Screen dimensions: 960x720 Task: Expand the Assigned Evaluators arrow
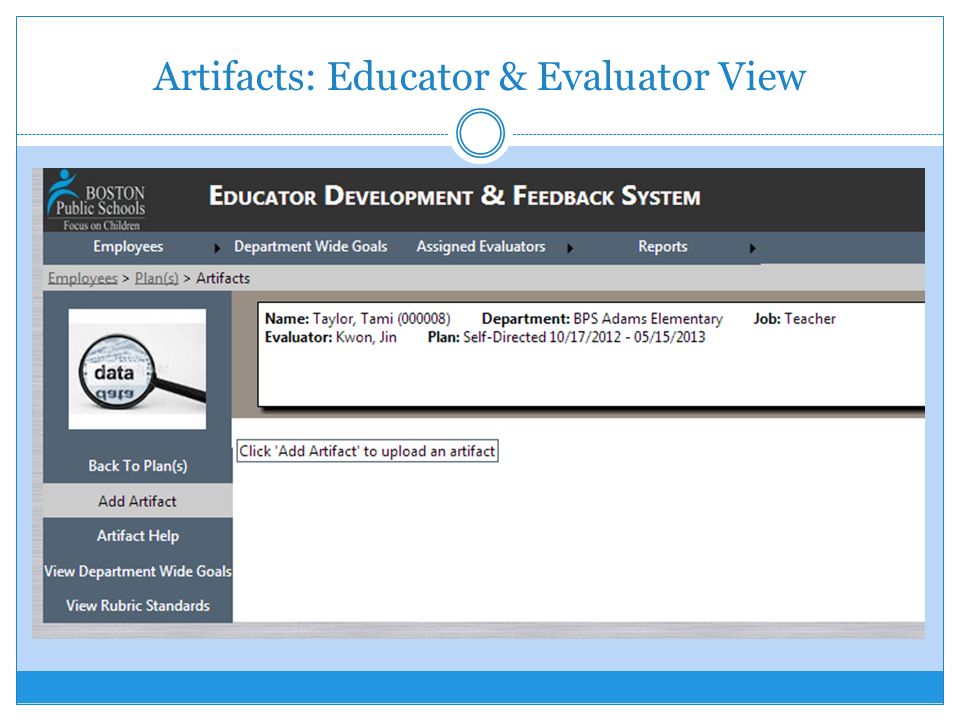pos(570,248)
